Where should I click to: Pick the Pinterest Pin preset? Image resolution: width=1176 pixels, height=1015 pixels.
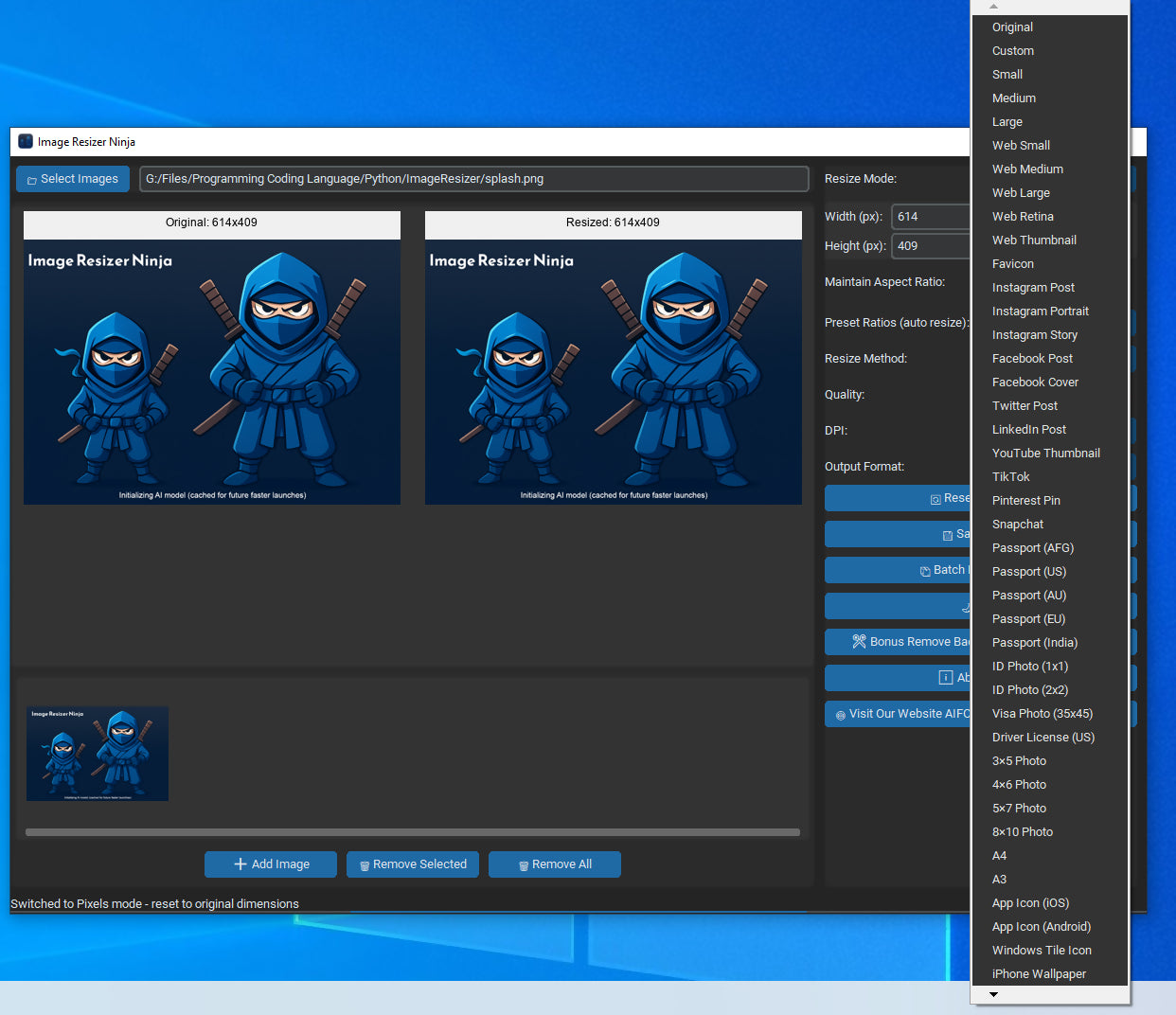1050,501
